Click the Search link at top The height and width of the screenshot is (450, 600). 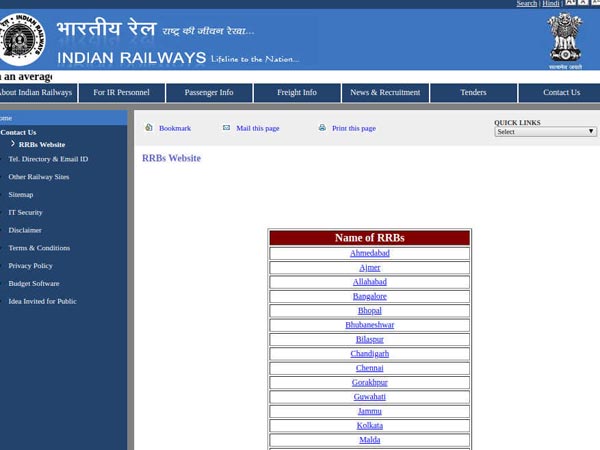(x=527, y=3)
